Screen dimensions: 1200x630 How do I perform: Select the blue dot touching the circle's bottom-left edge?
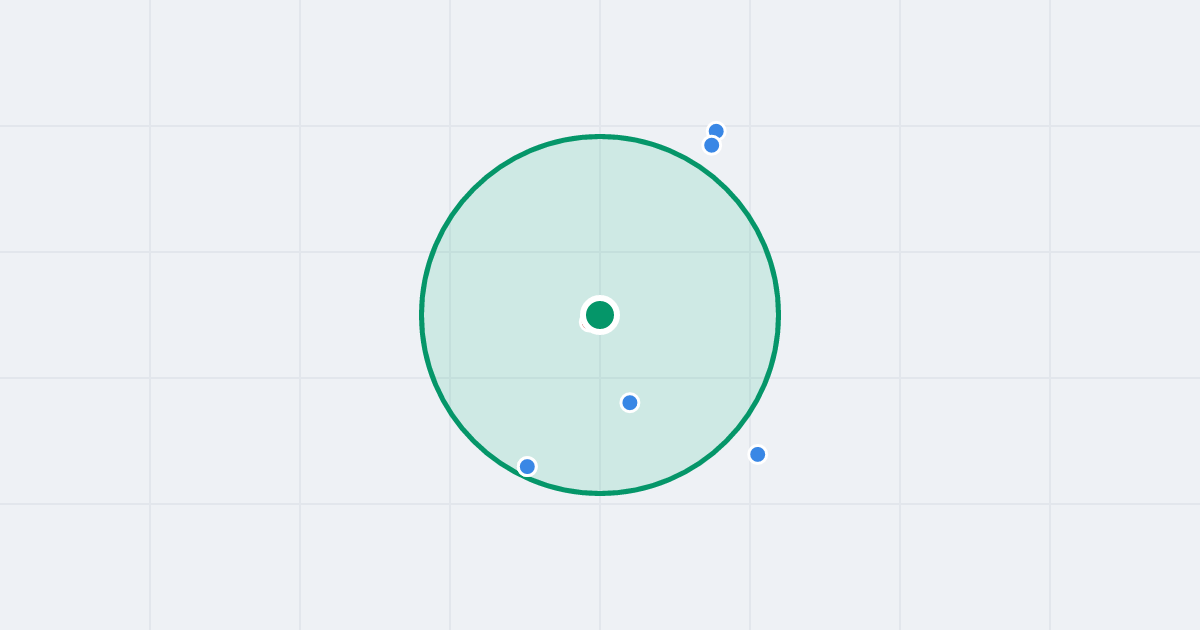tap(527, 466)
